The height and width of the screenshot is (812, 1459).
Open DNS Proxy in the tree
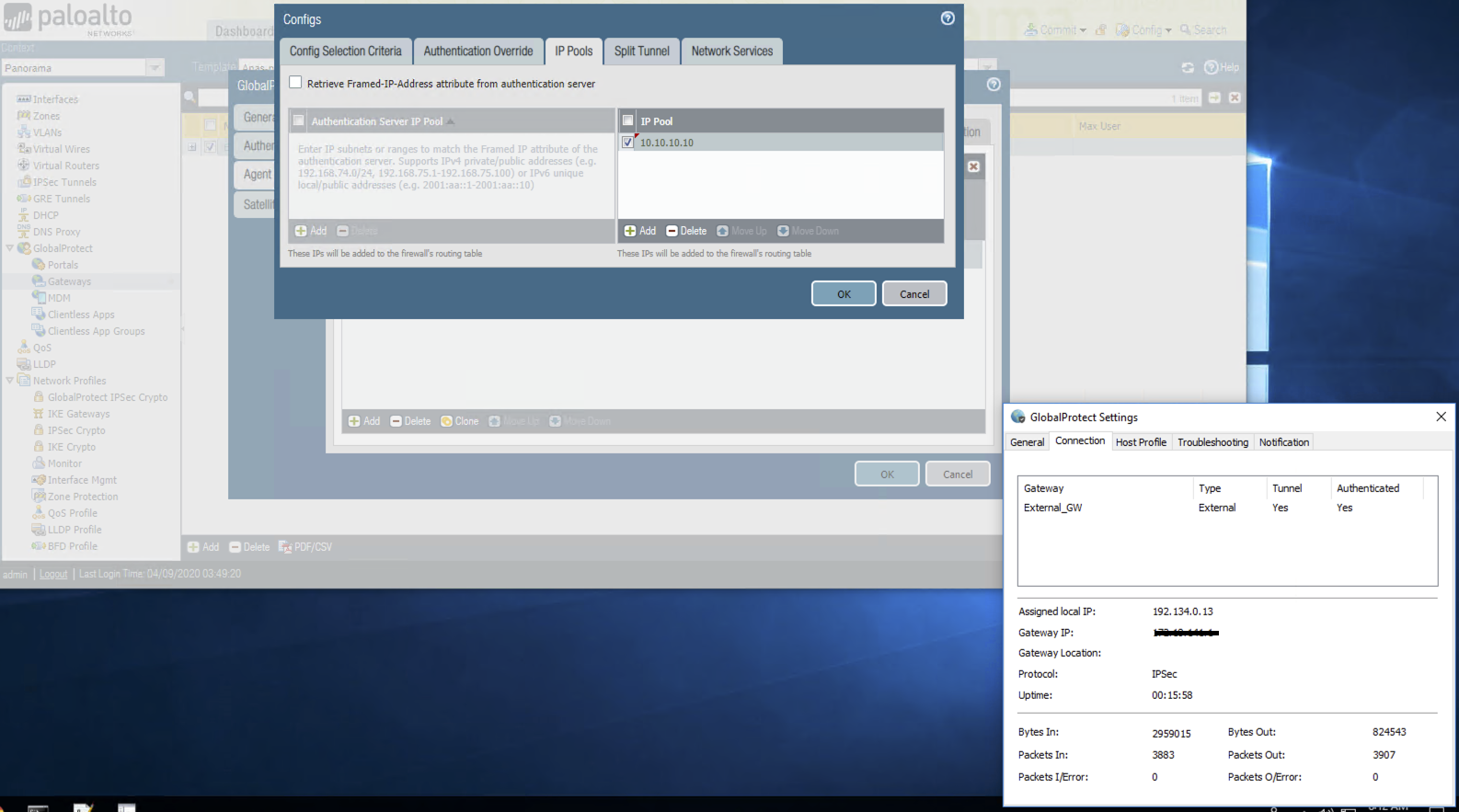[x=56, y=232]
